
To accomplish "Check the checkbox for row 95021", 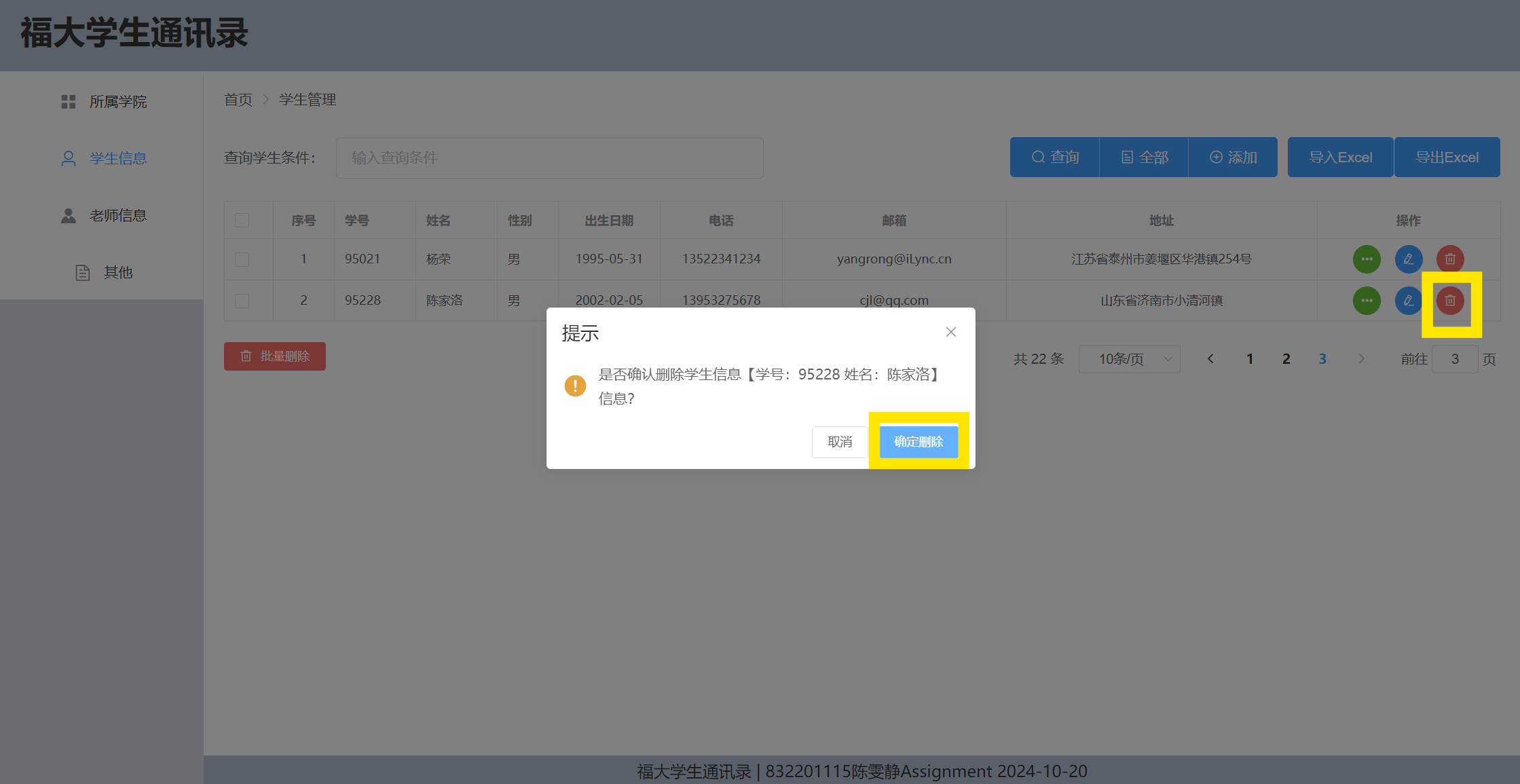I will [242, 259].
